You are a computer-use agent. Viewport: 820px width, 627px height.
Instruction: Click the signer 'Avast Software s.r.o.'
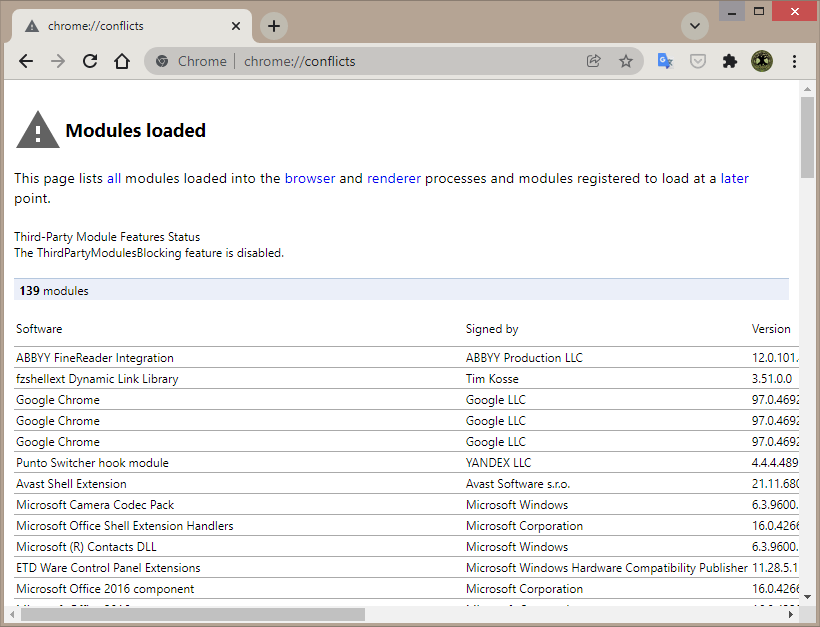coord(518,484)
